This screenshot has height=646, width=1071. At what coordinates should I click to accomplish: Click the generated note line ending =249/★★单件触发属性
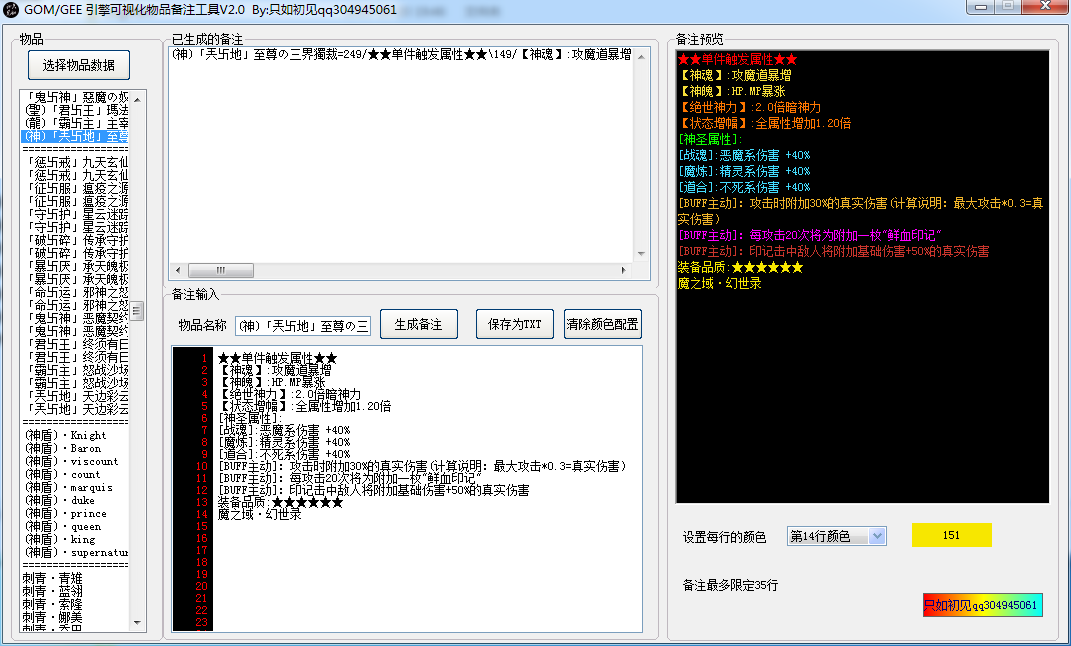coord(401,55)
